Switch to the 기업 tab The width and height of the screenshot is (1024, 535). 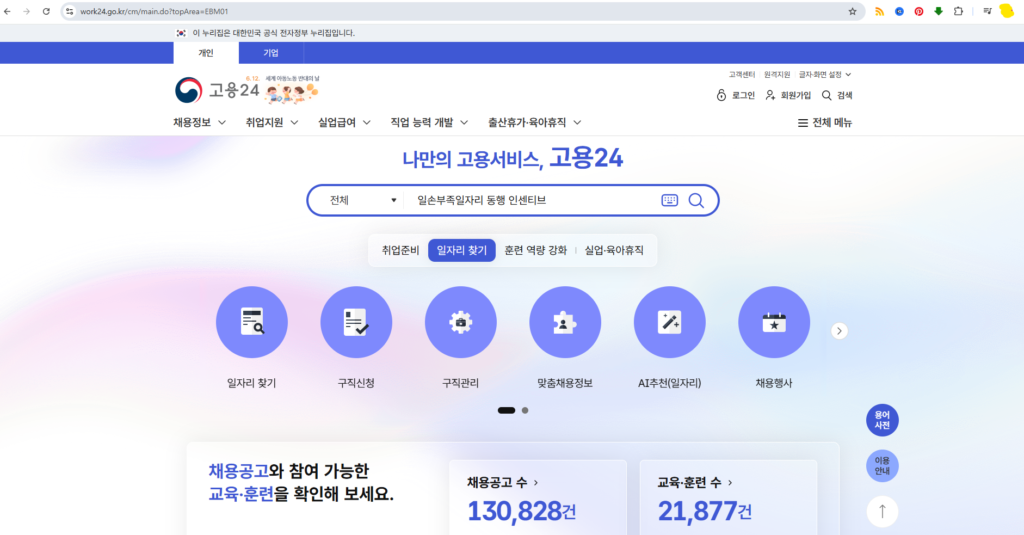click(x=271, y=53)
